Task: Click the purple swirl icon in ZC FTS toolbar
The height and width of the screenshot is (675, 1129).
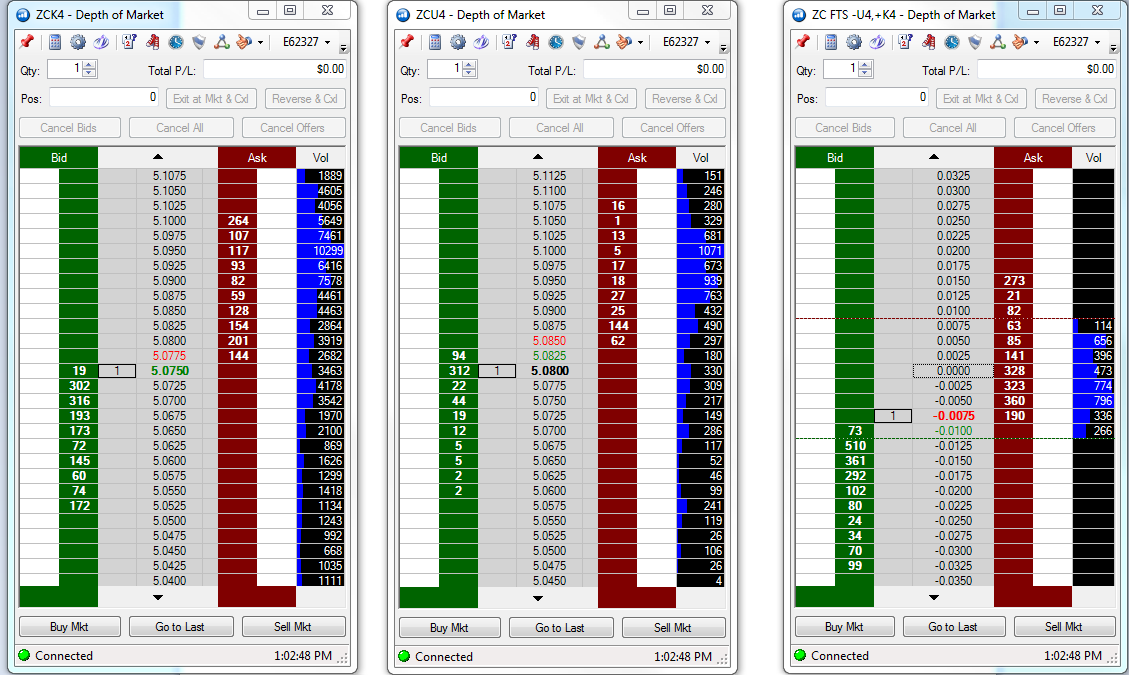Action: coord(877,42)
